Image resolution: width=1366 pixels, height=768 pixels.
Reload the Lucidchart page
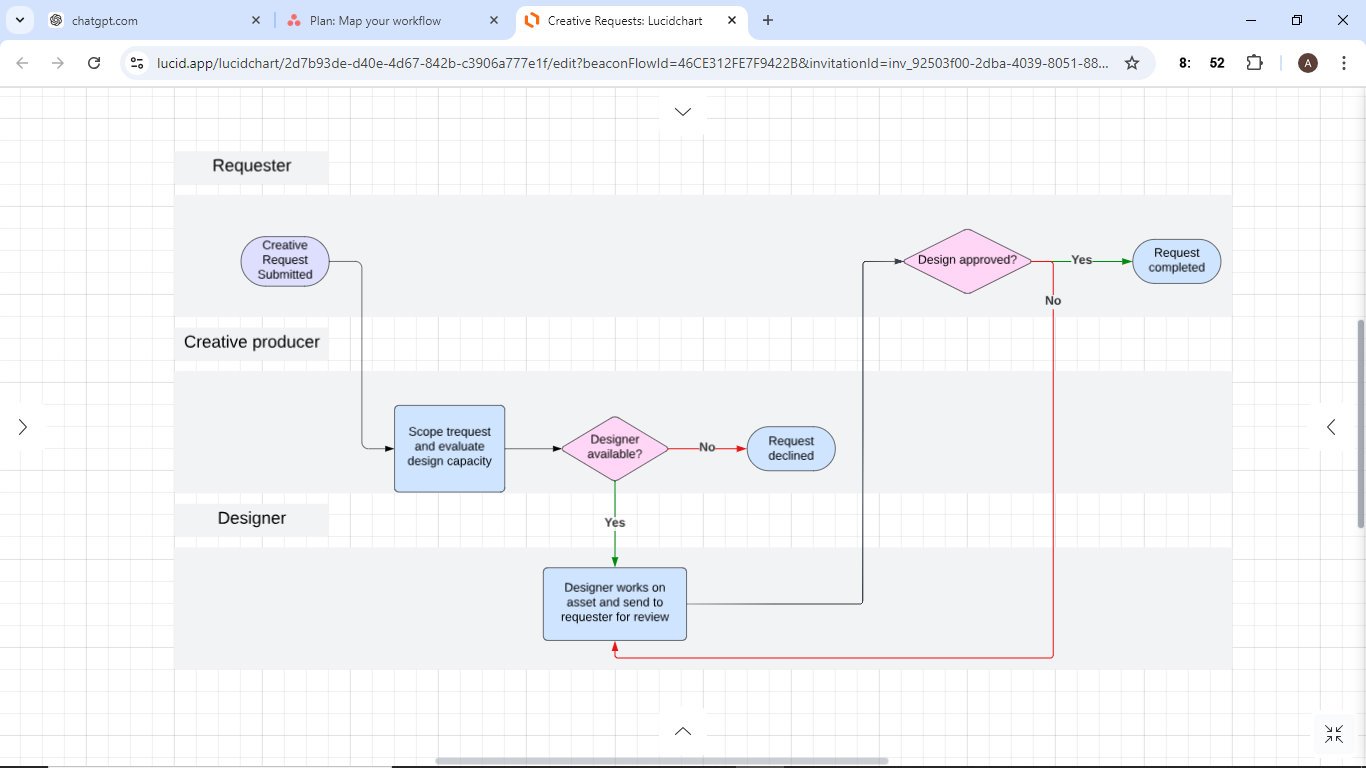[94, 63]
